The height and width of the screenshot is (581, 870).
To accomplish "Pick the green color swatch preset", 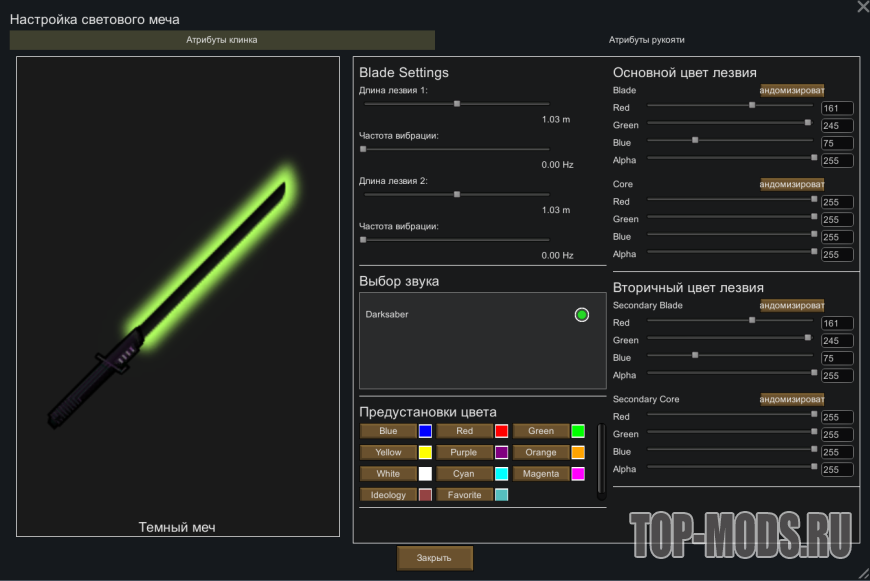I will (x=578, y=431).
